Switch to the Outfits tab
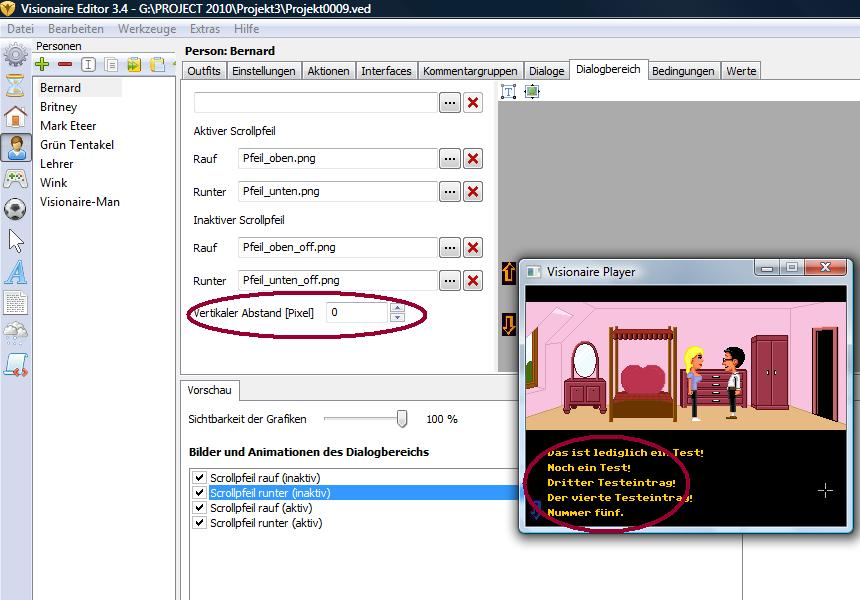 (x=203, y=71)
